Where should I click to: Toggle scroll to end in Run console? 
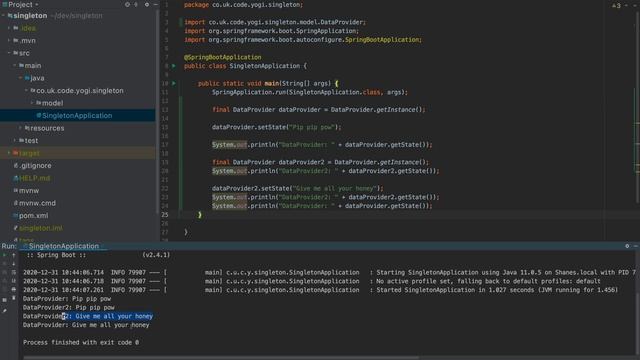point(13,281)
